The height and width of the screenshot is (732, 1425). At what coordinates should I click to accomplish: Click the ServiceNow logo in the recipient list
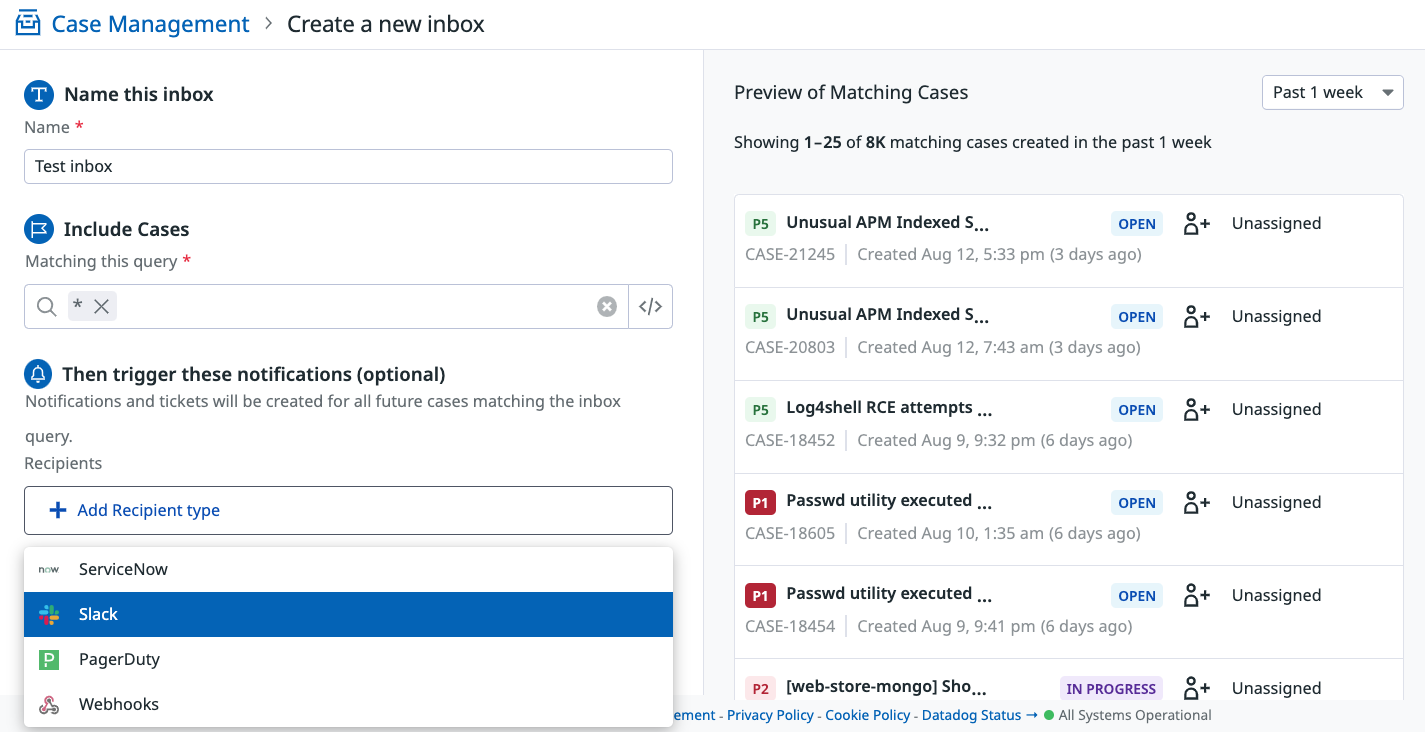point(47,569)
